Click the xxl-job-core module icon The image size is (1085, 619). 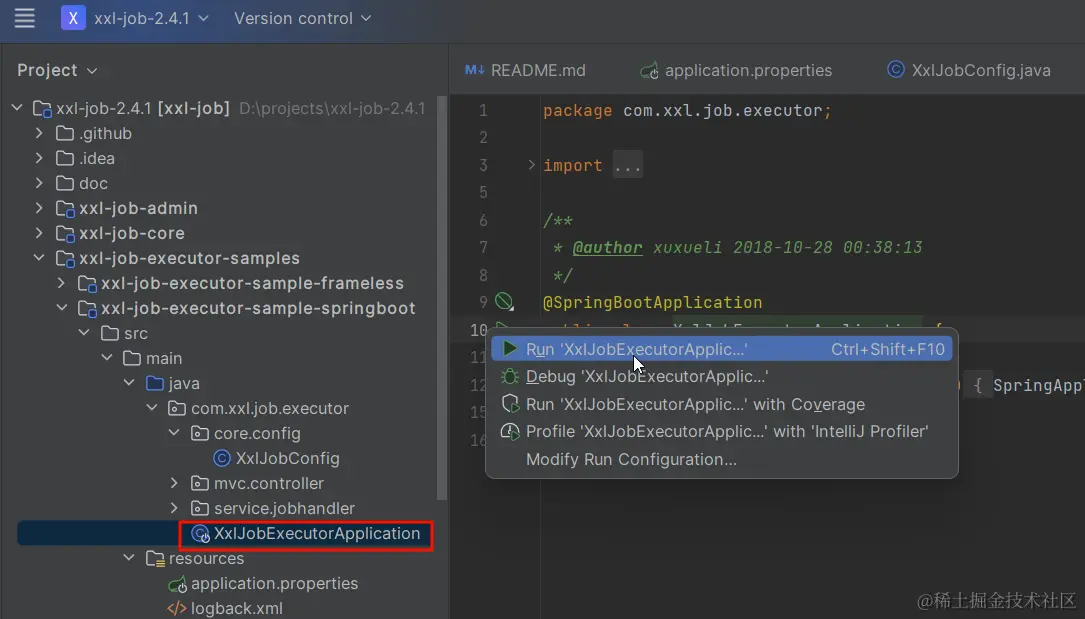[65, 233]
